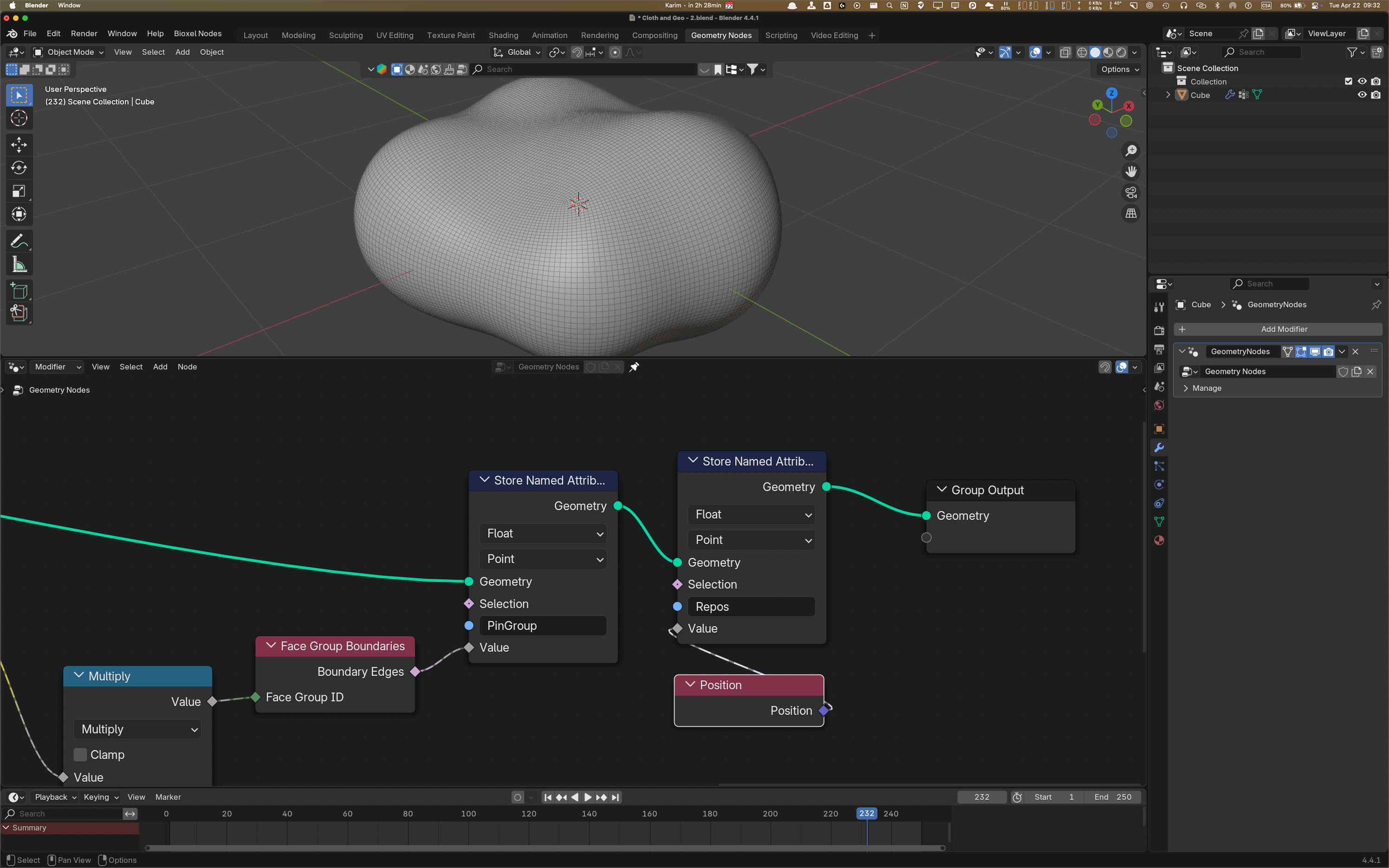This screenshot has height=868, width=1389.
Task: Start timeline playback forward
Action: [588, 797]
